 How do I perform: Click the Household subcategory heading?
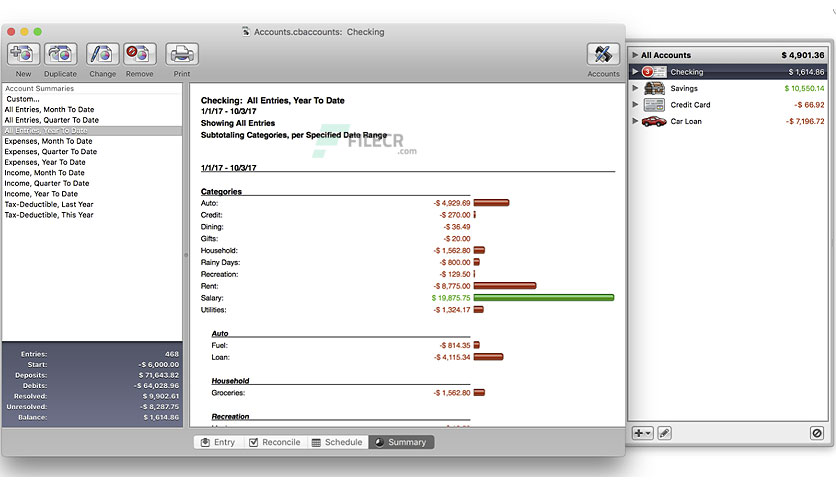tap(230, 381)
